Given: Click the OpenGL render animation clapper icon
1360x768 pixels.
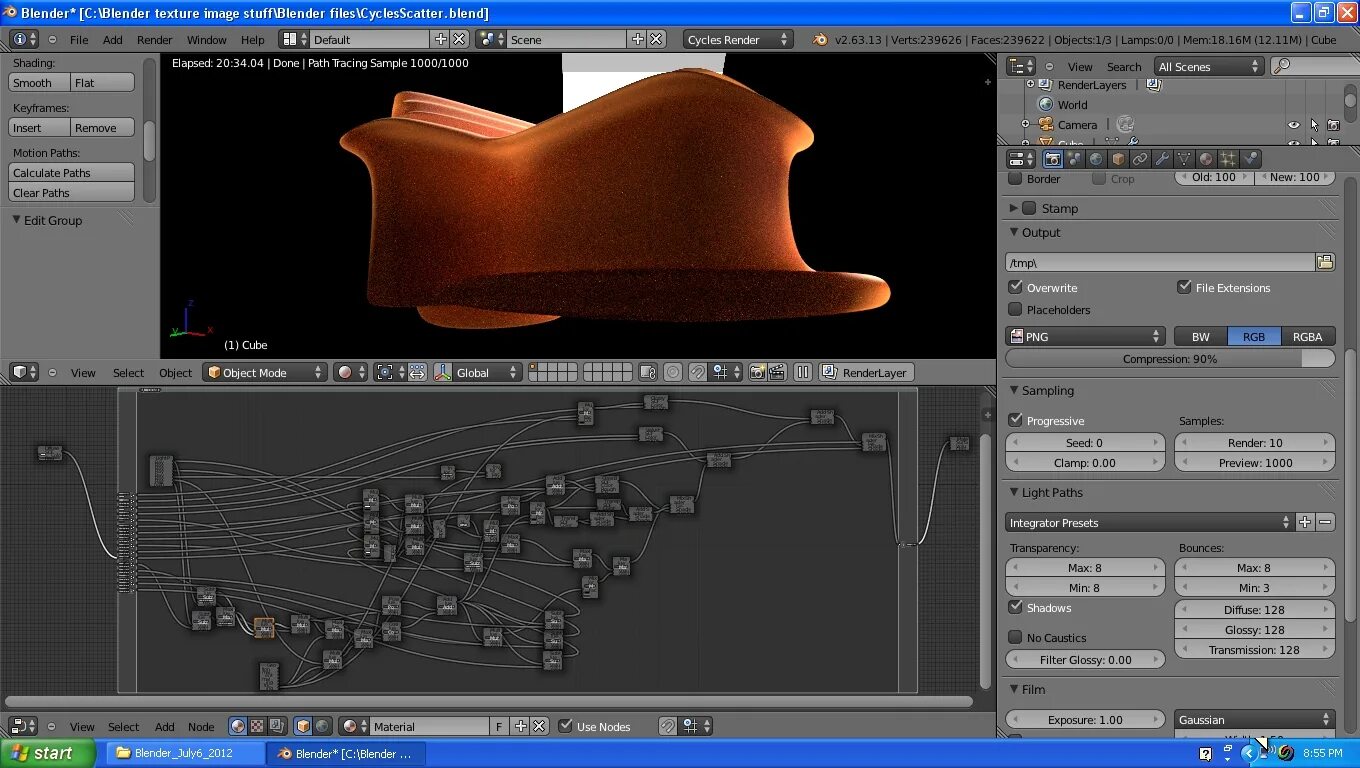Looking at the screenshot, I should tap(775, 372).
